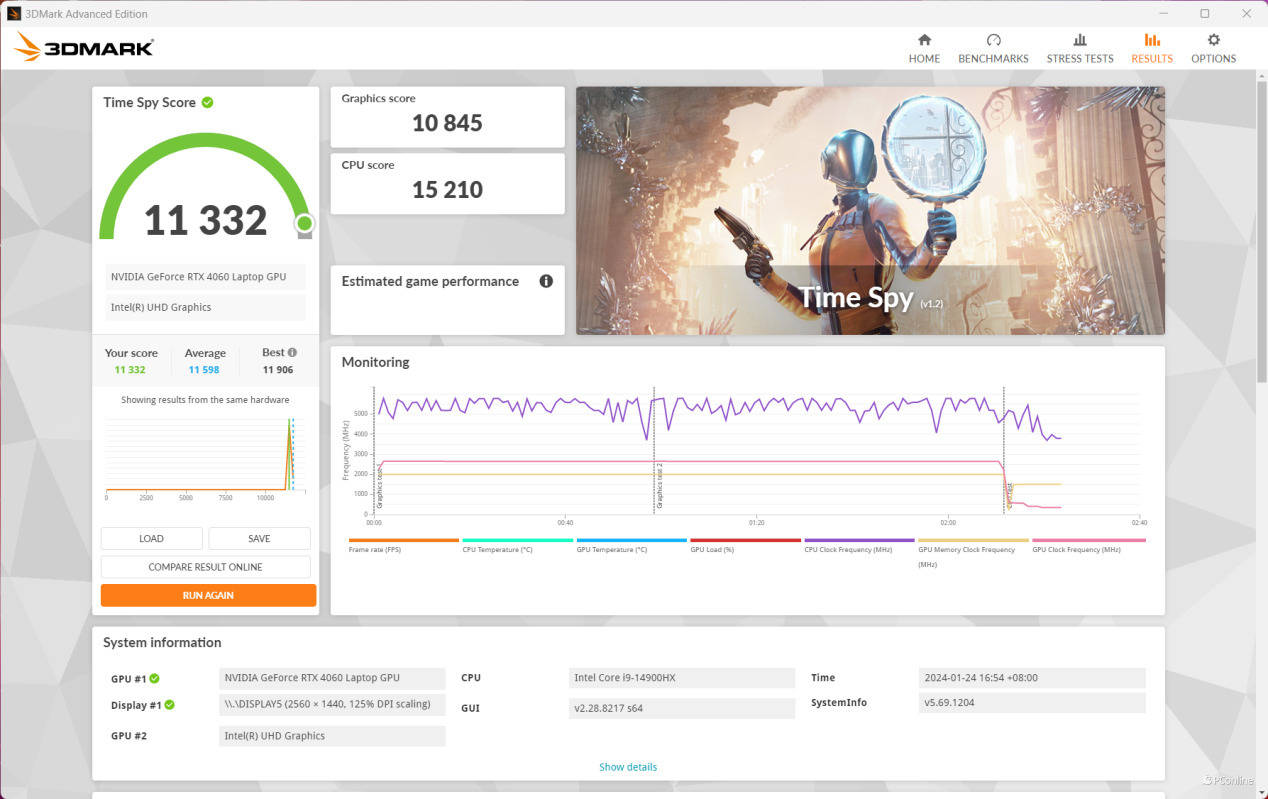
Task: Click the SystemInfo version v5.69.1204
Action: pos(1032,703)
